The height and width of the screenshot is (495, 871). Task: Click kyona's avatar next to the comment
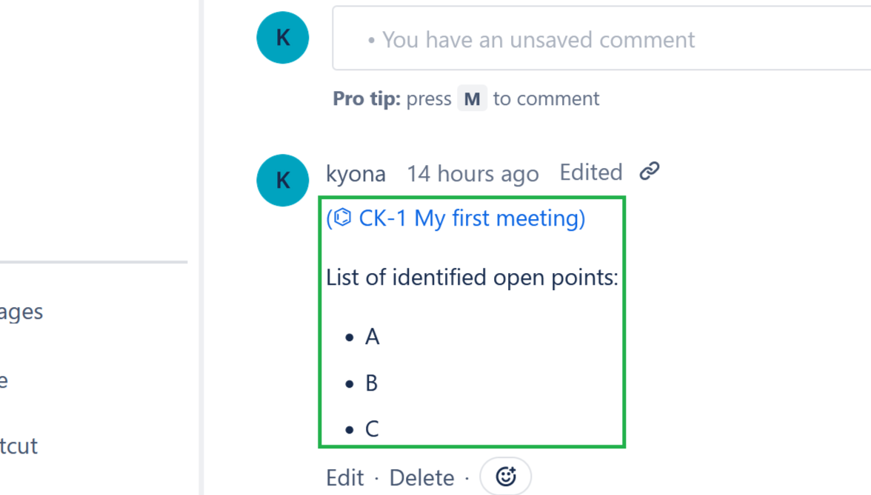(x=283, y=180)
